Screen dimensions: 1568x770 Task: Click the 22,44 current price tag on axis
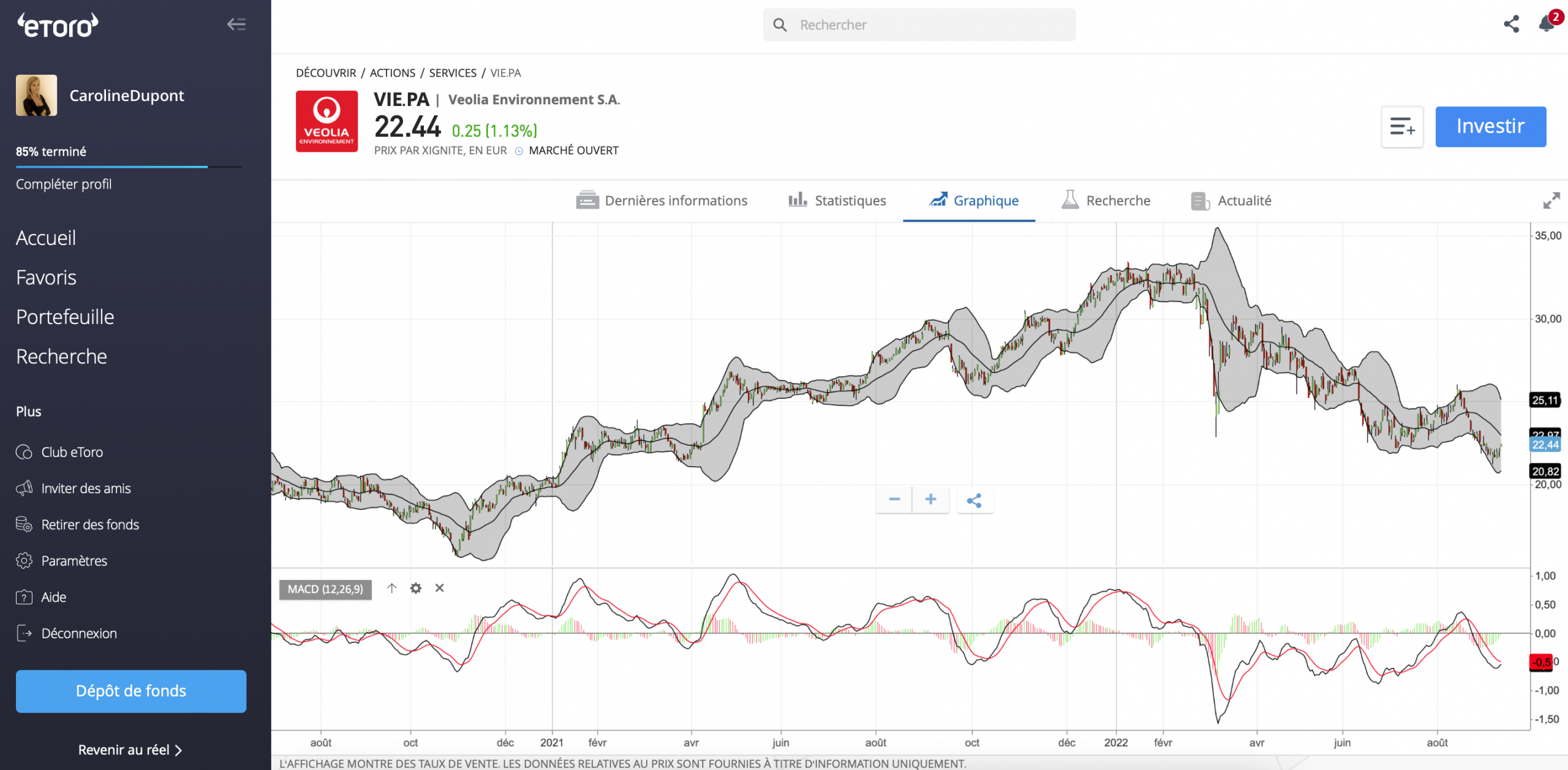(1545, 445)
